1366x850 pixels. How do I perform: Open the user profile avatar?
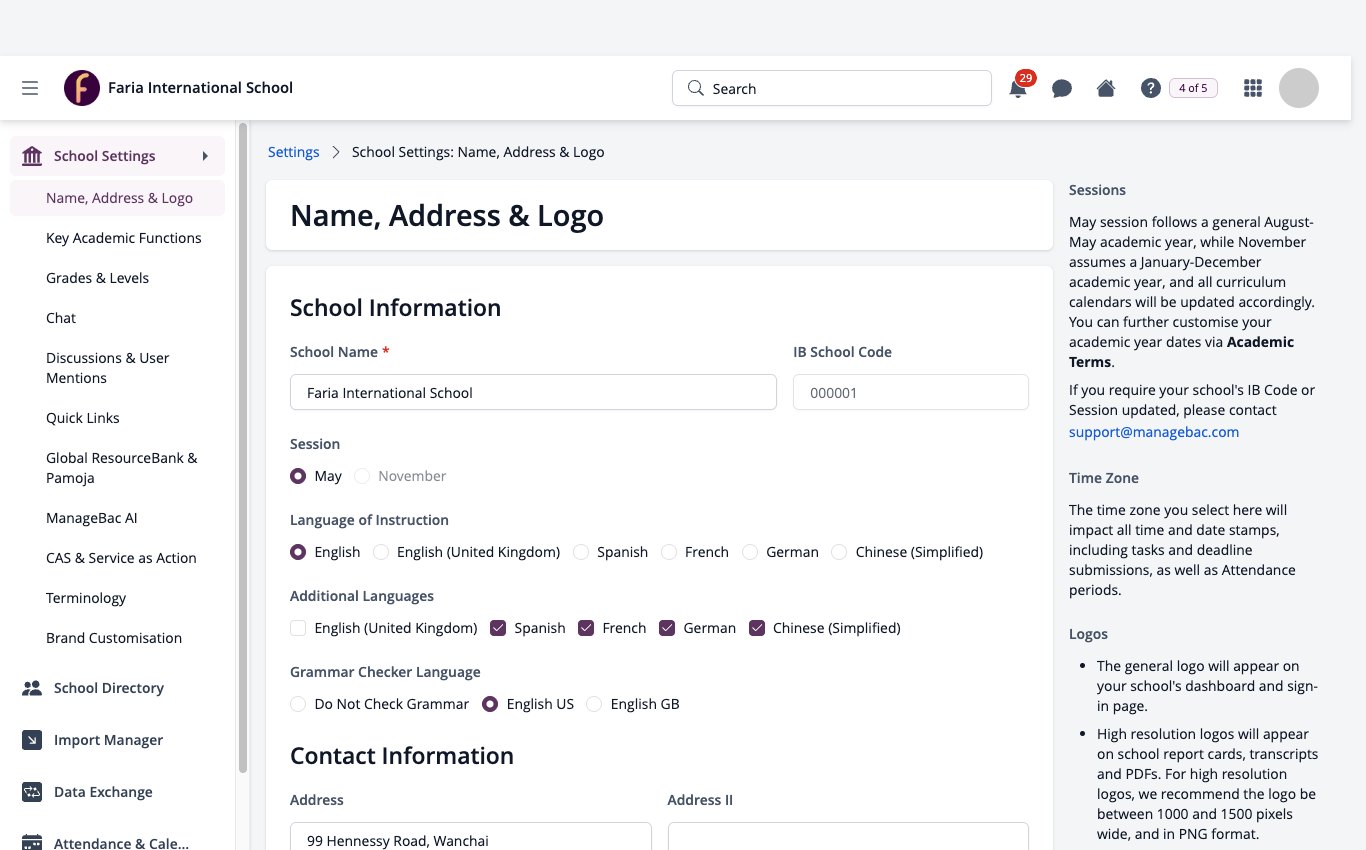tap(1299, 88)
